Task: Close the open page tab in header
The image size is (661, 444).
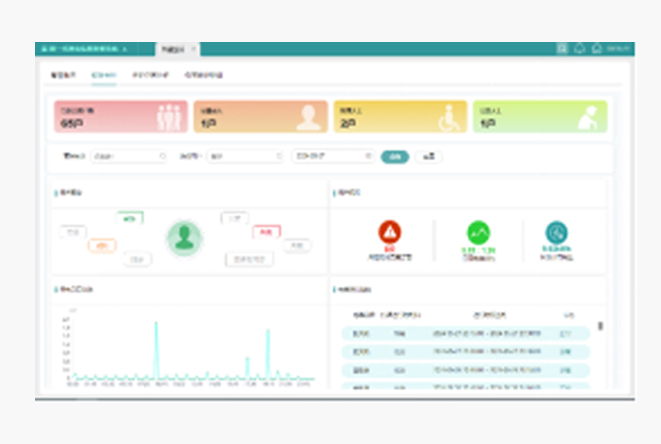Action: tap(194, 48)
